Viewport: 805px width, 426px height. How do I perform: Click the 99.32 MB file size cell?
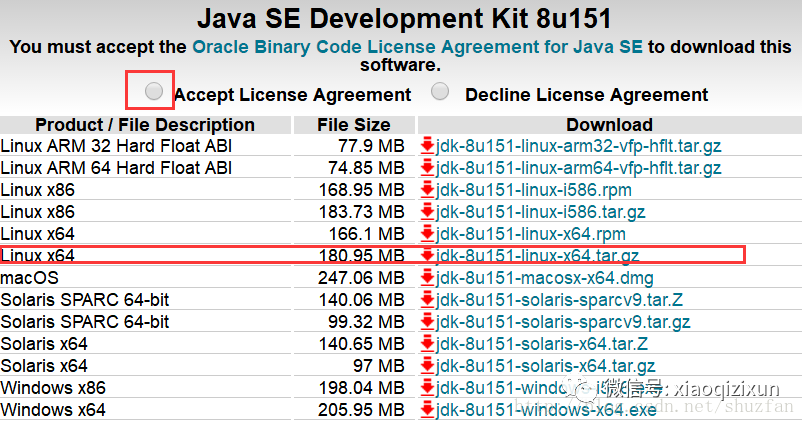pos(367,322)
